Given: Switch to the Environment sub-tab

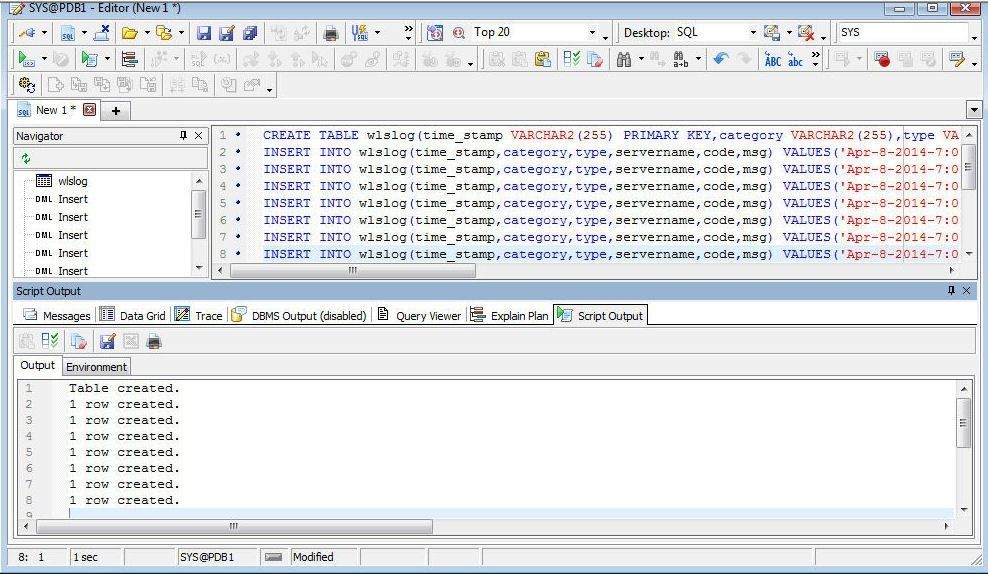Looking at the screenshot, I should point(96,367).
